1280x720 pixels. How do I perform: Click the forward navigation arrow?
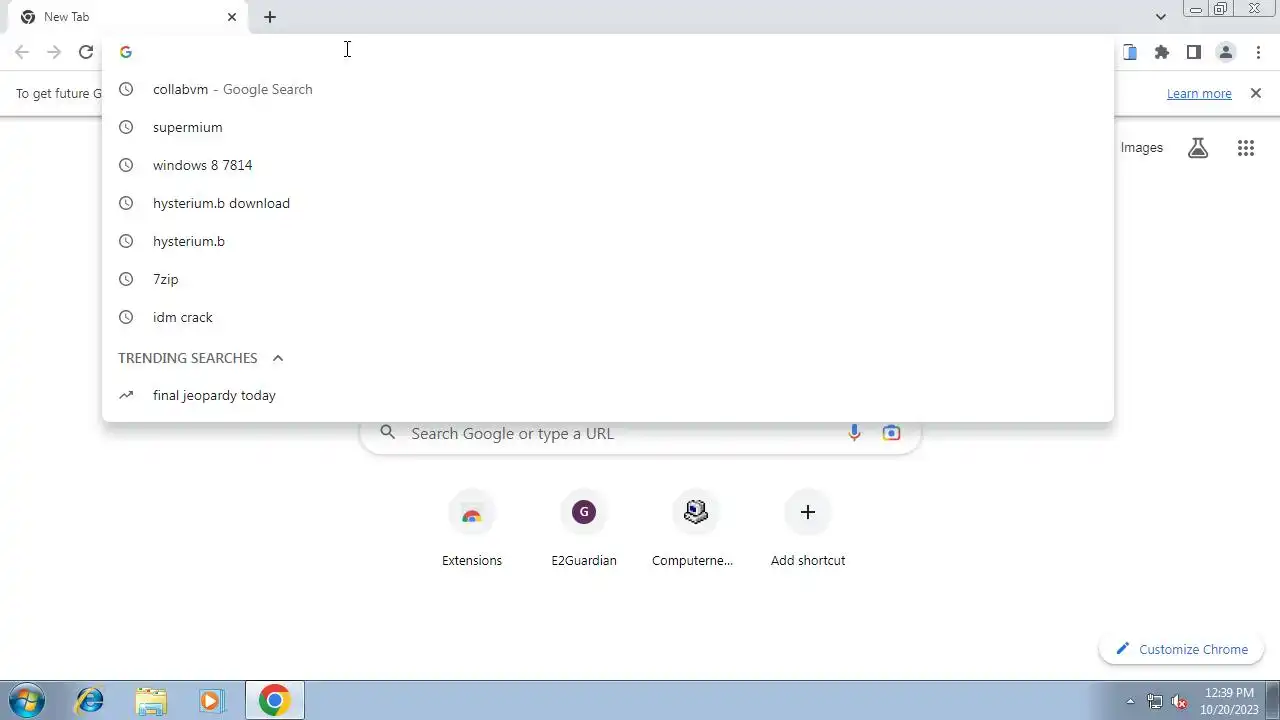tap(54, 52)
